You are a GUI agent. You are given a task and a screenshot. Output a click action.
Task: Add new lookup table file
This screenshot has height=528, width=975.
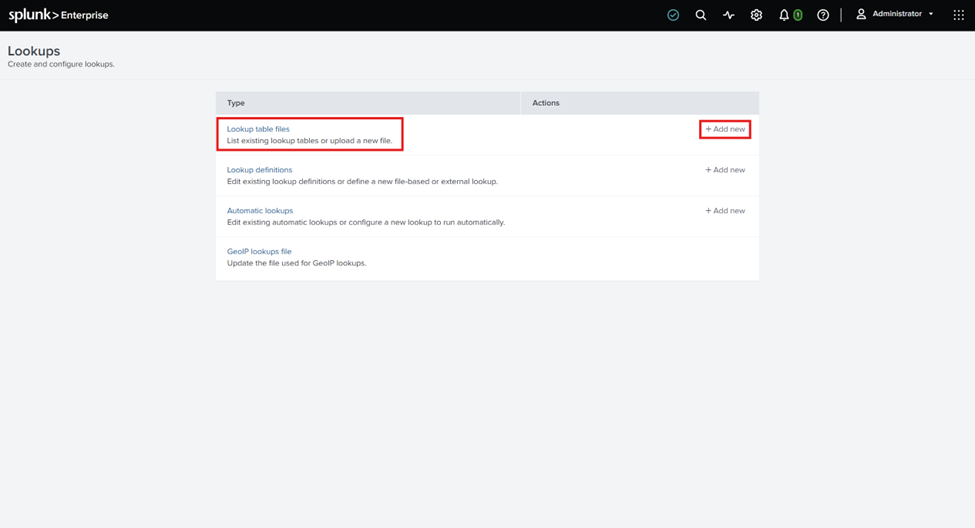pyautogui.click(x=725, y=129)
